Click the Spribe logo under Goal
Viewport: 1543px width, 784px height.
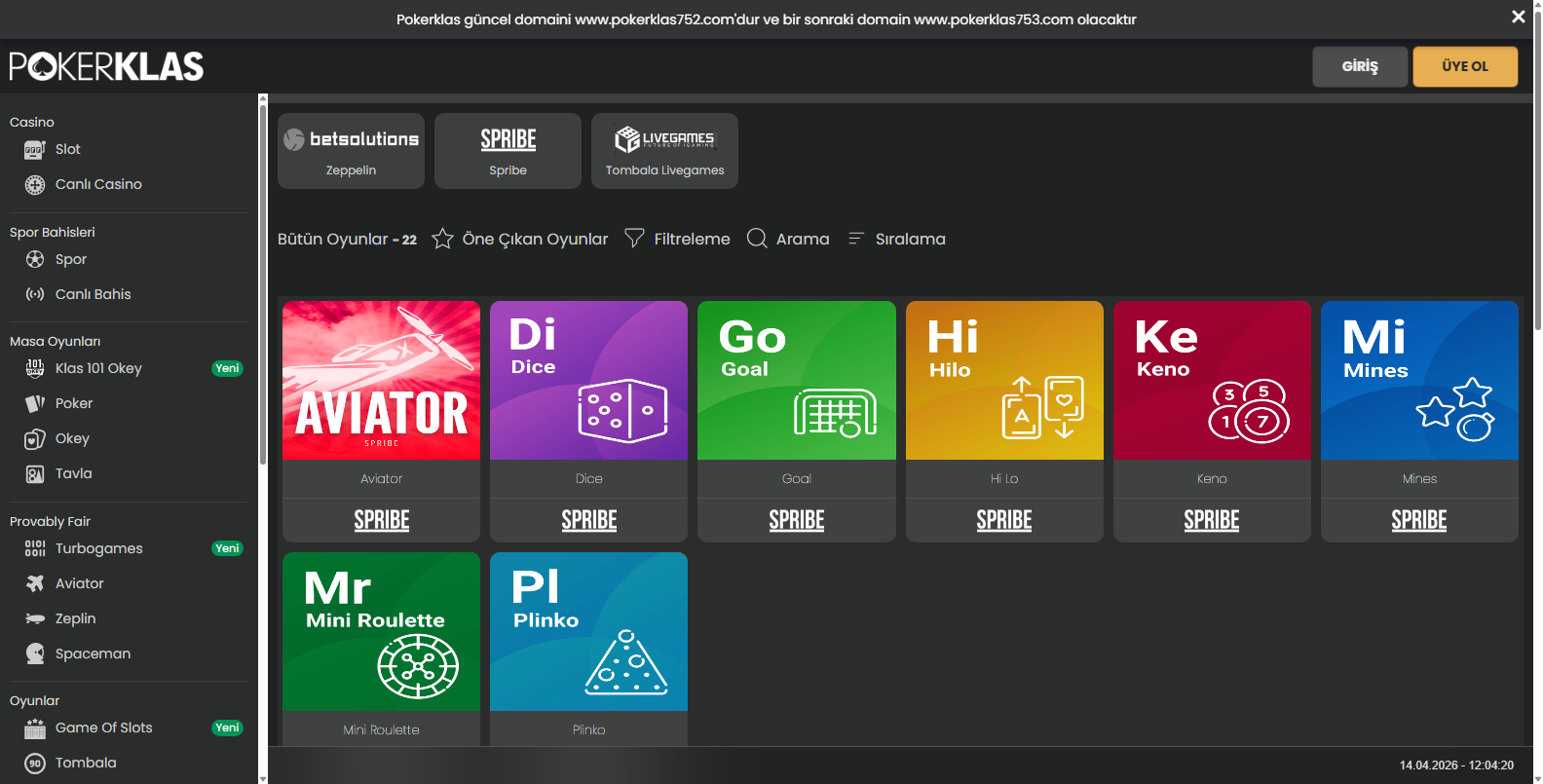pos(796,520)
